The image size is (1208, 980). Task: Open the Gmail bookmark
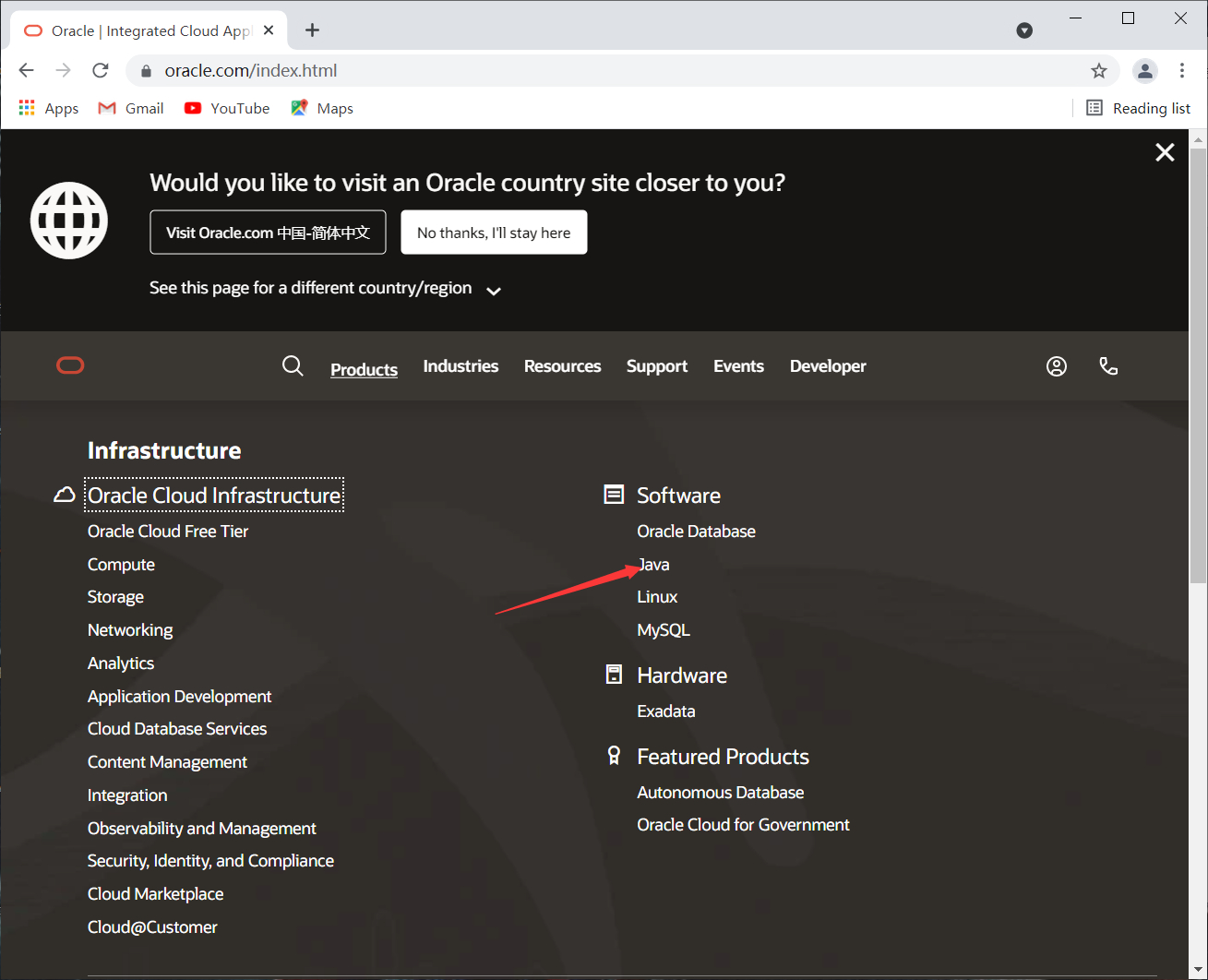[131, 108]
